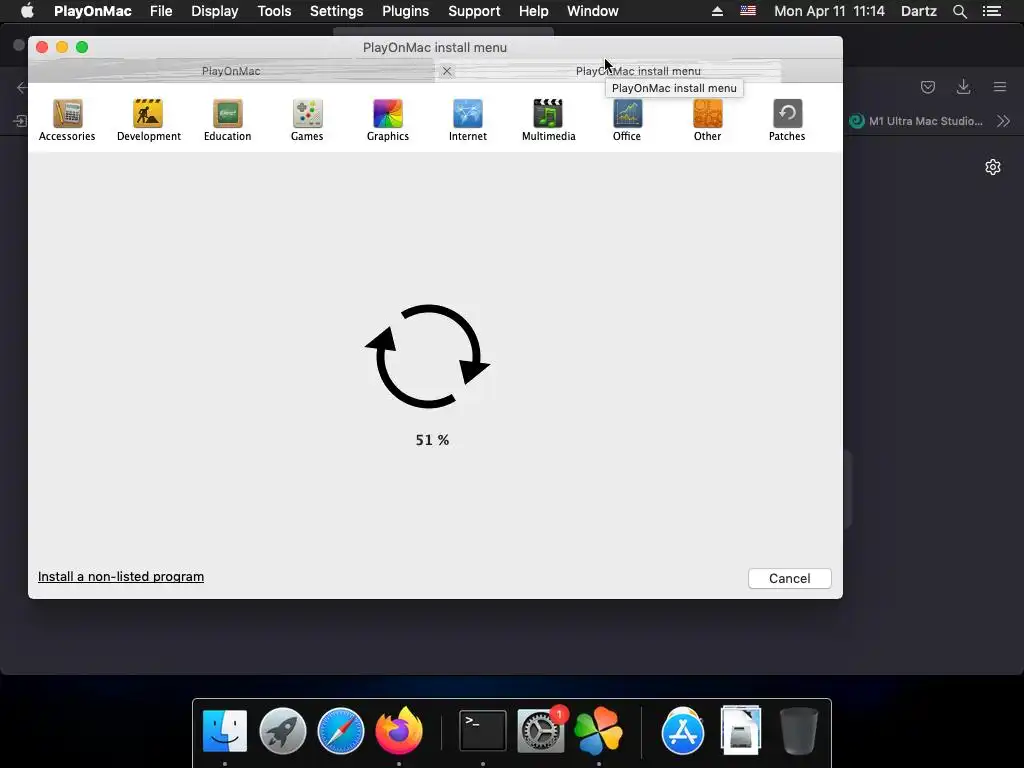Cancel the install menu

point(790,579)
